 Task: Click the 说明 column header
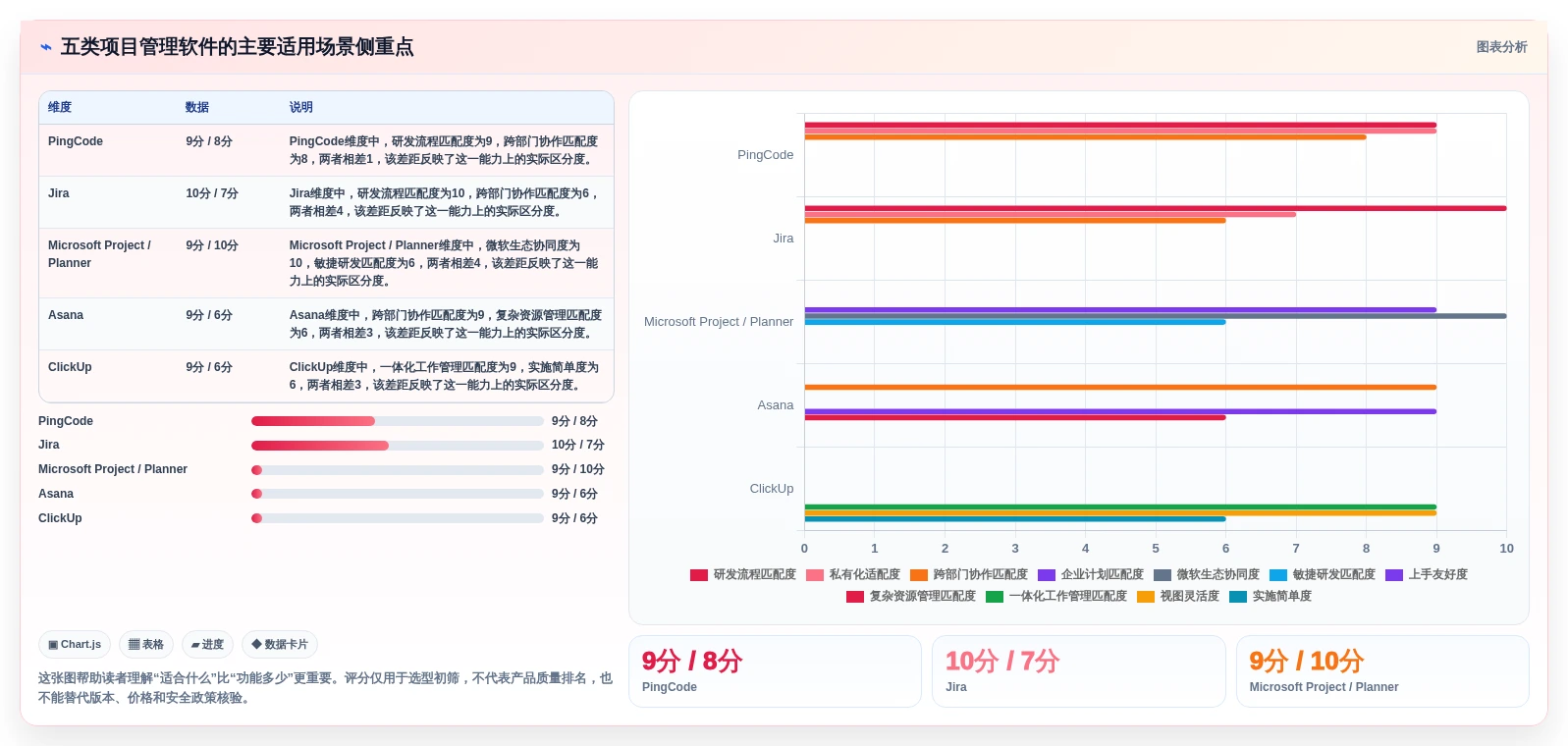[300, 108]
